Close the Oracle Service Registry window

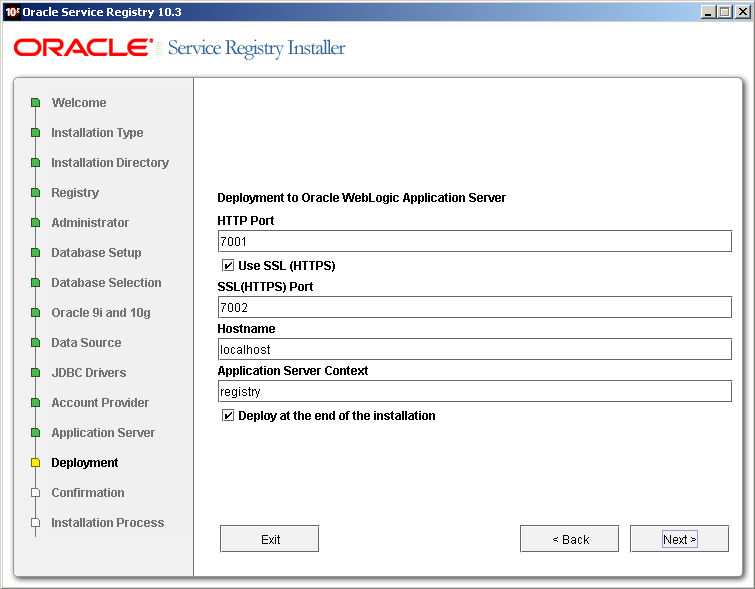(x=742, y=12)
